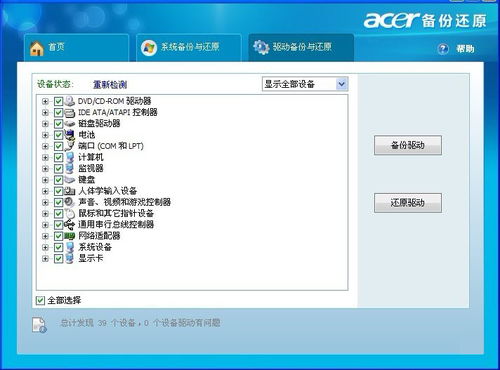Click the Windows logo icon on 系统备份与还原
The width and height of the screenshot is (500, 370).
coord(149,48)
